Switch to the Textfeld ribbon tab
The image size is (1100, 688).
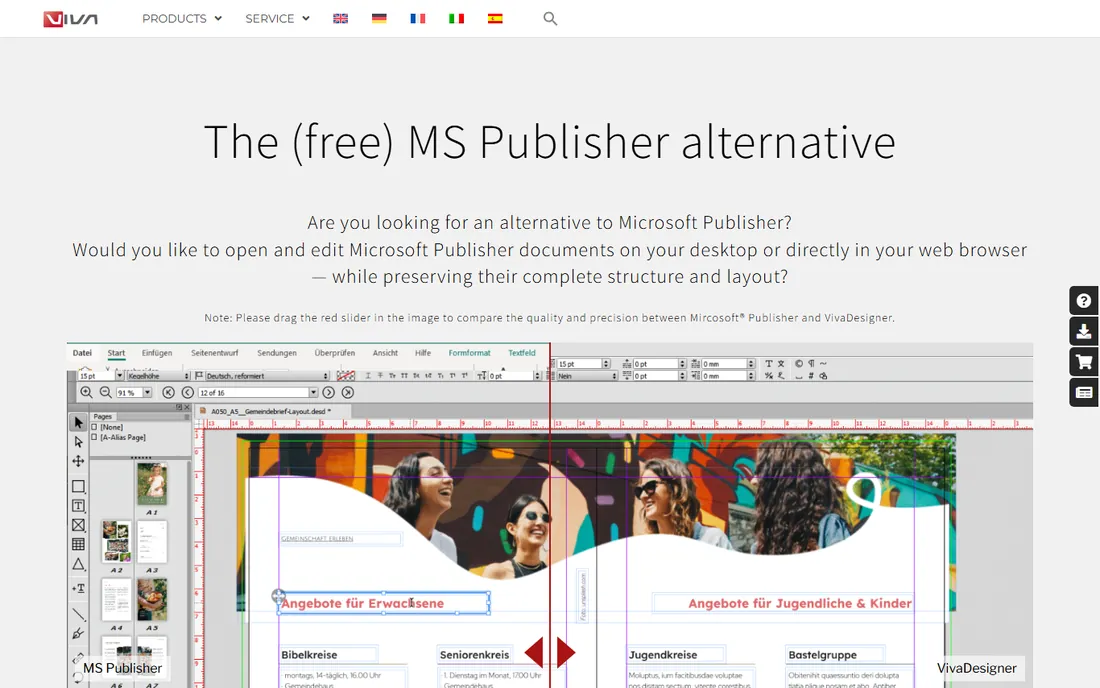pyautogui.click(x=522, y=353)
